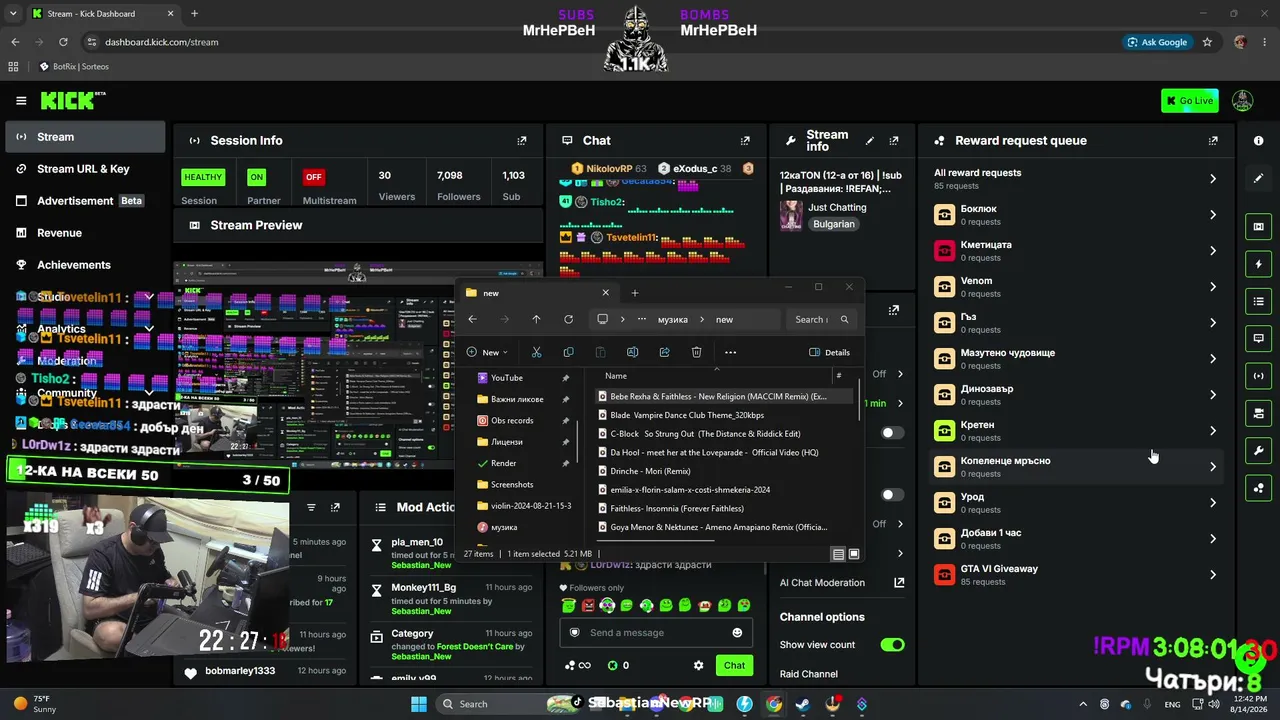Expand the Добави 1 час reward

point(1213,539)
